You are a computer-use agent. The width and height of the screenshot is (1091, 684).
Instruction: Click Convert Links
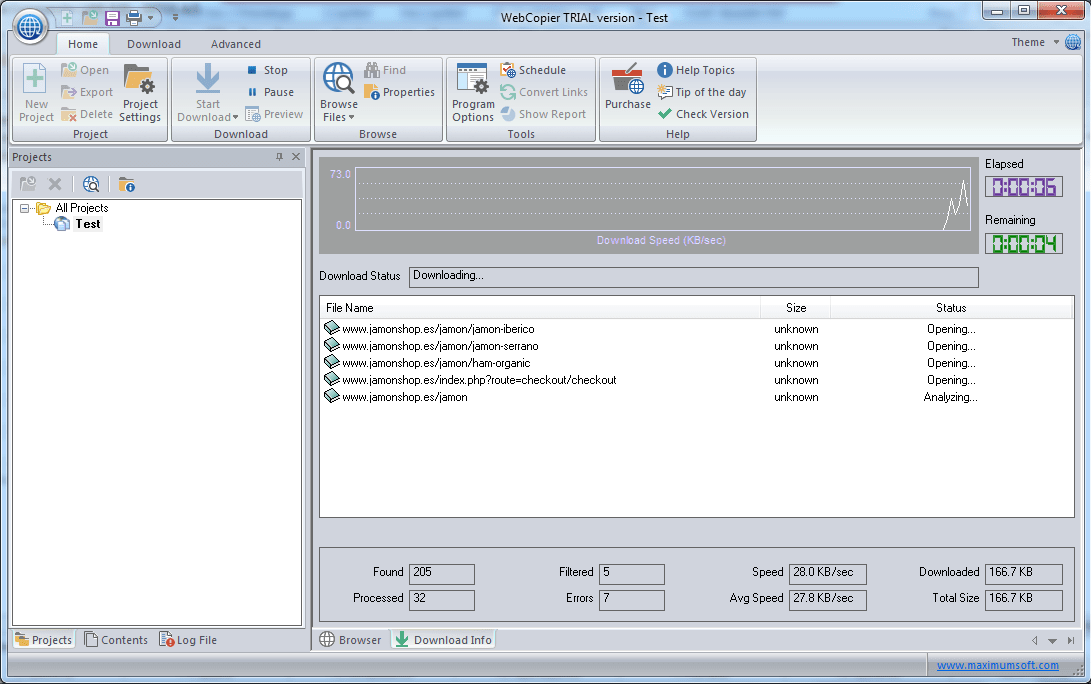click(544, 92)
